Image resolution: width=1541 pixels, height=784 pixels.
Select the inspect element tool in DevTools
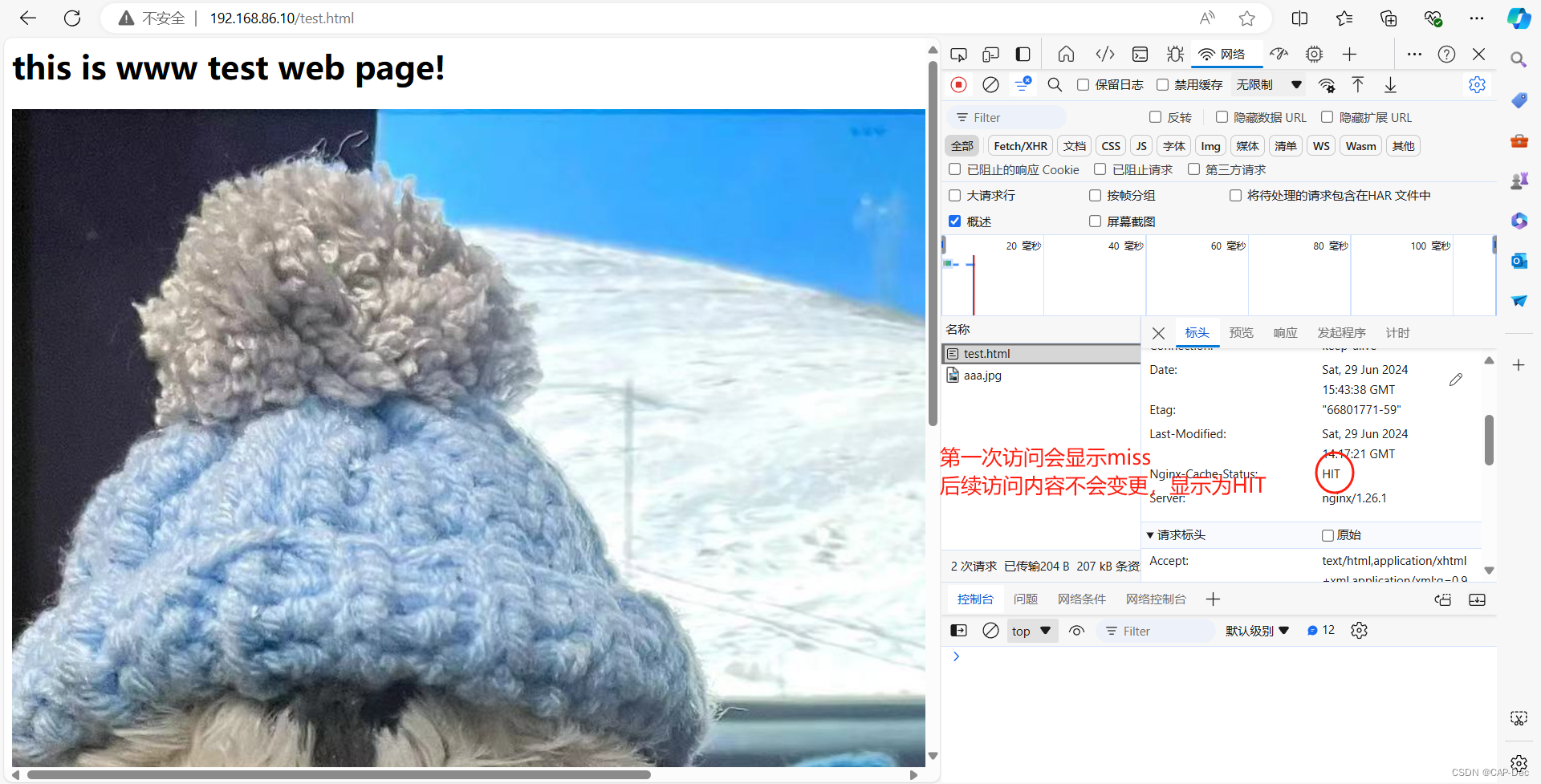point(958,54)
